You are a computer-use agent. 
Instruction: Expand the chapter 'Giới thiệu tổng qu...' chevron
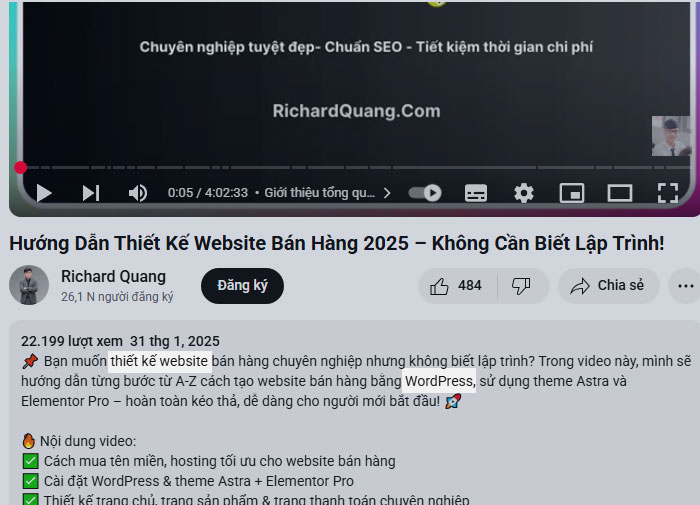click(387, 193)
